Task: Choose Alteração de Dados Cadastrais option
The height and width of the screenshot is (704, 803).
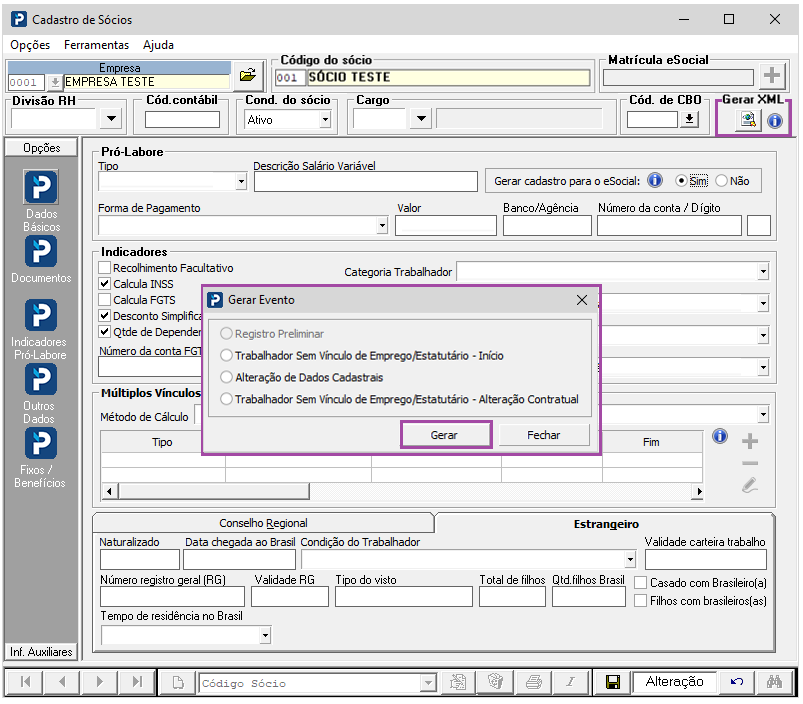Action: coord(226,377)
